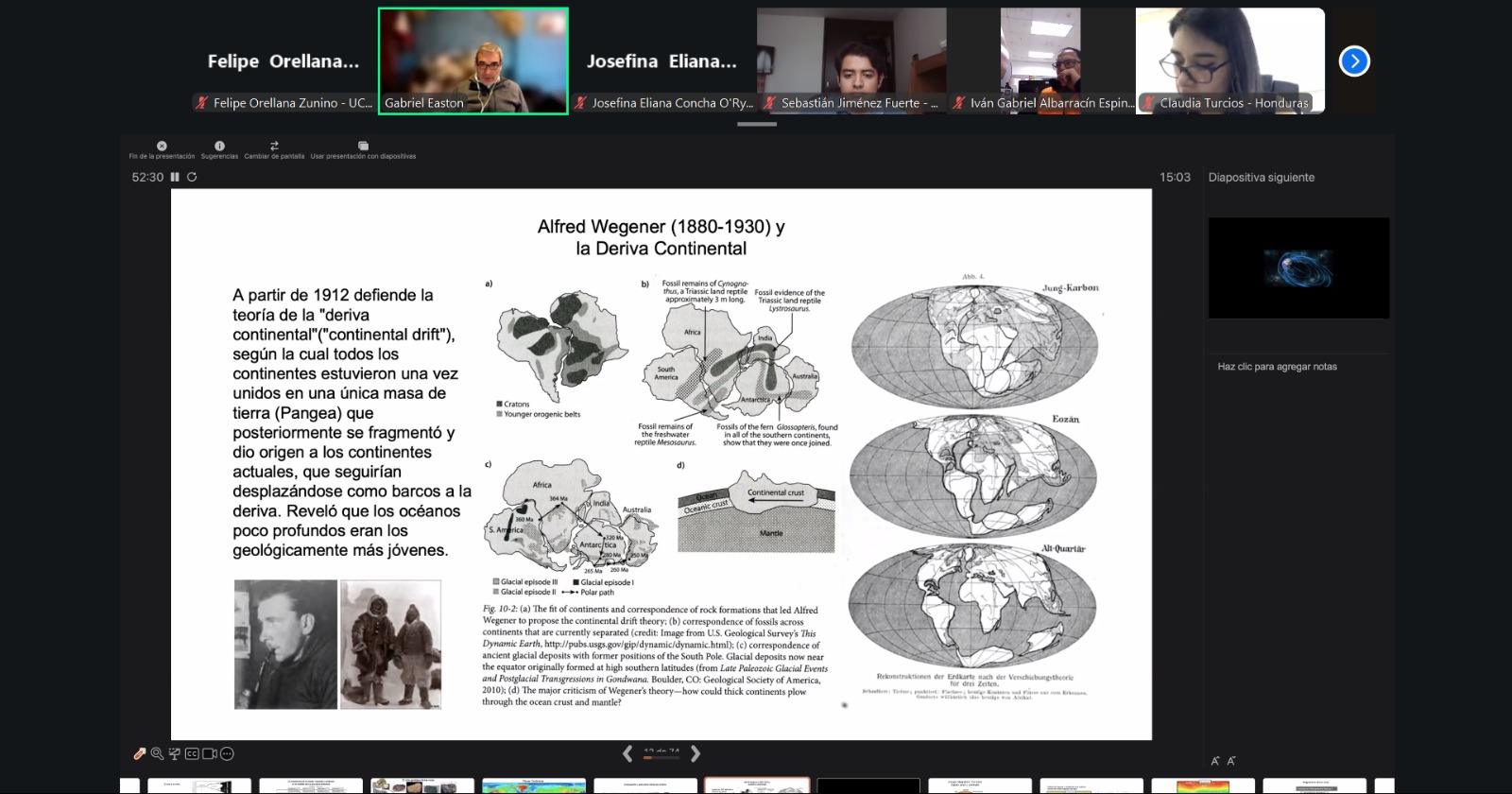This screenshot has width=1512, height=794.
Task: Open the red-orange heat map slide thumbnail
Action: click(1203, 785)
